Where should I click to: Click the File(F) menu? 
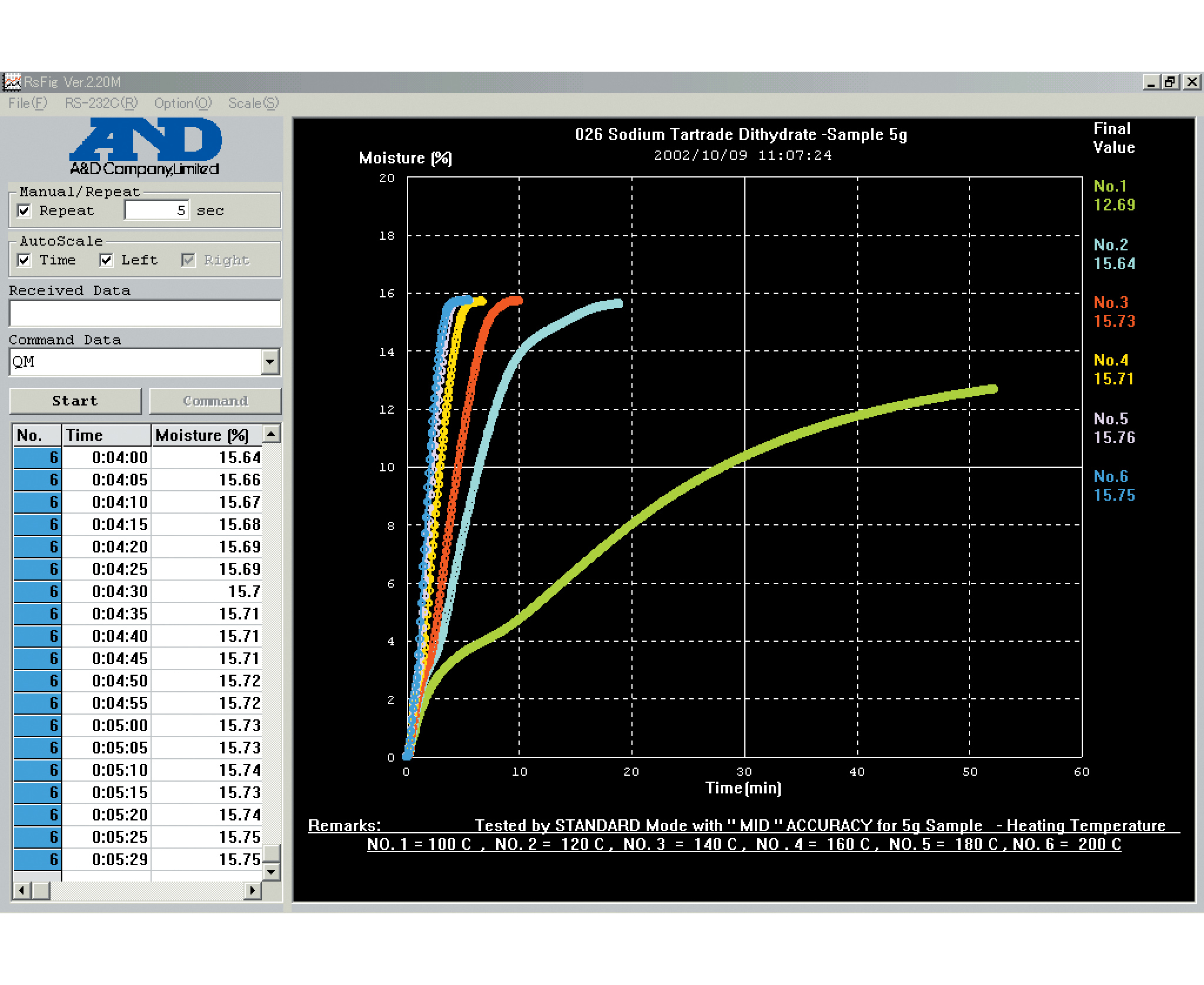click(28, 103)
